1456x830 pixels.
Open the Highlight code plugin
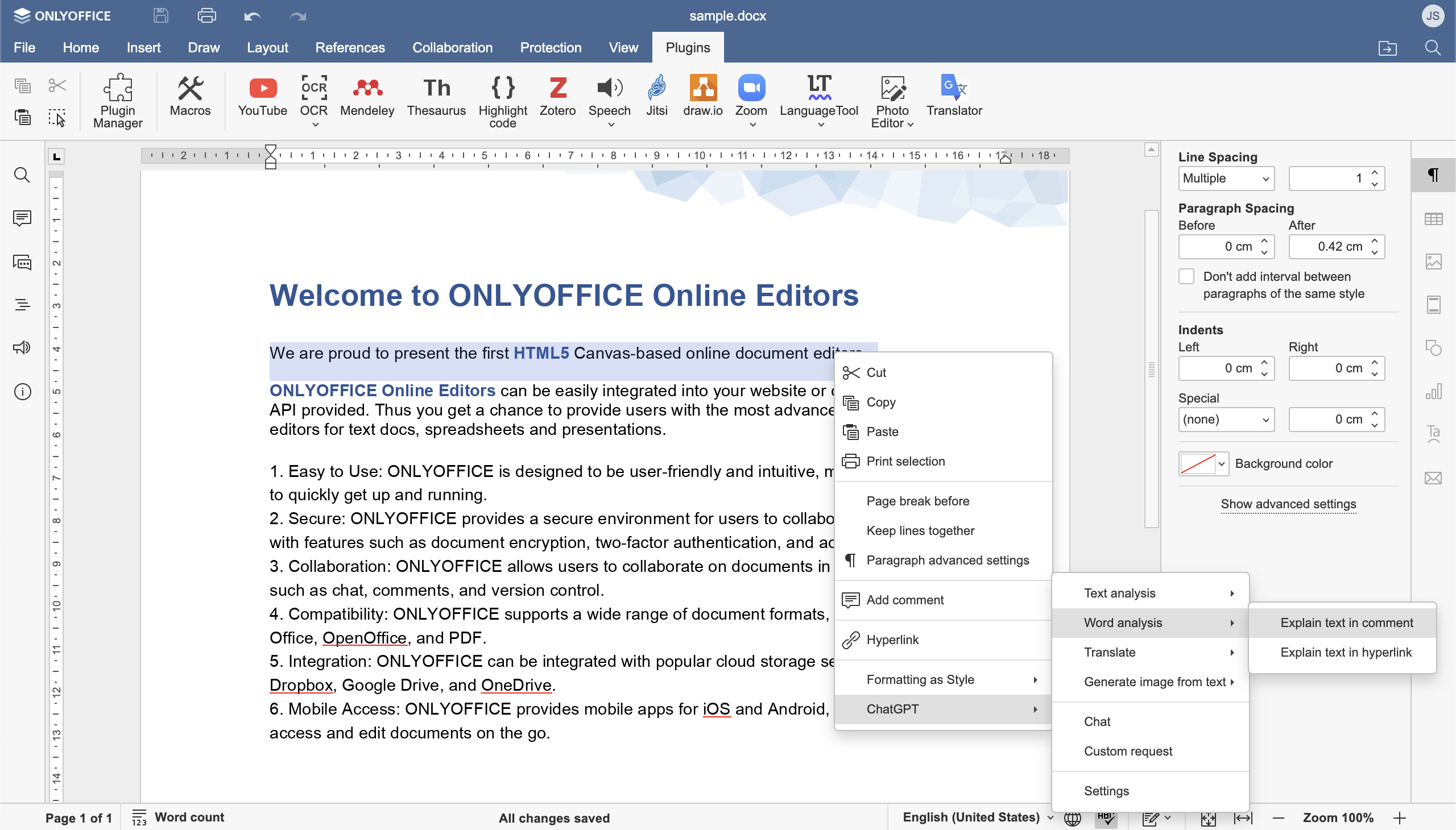point(502,101)
